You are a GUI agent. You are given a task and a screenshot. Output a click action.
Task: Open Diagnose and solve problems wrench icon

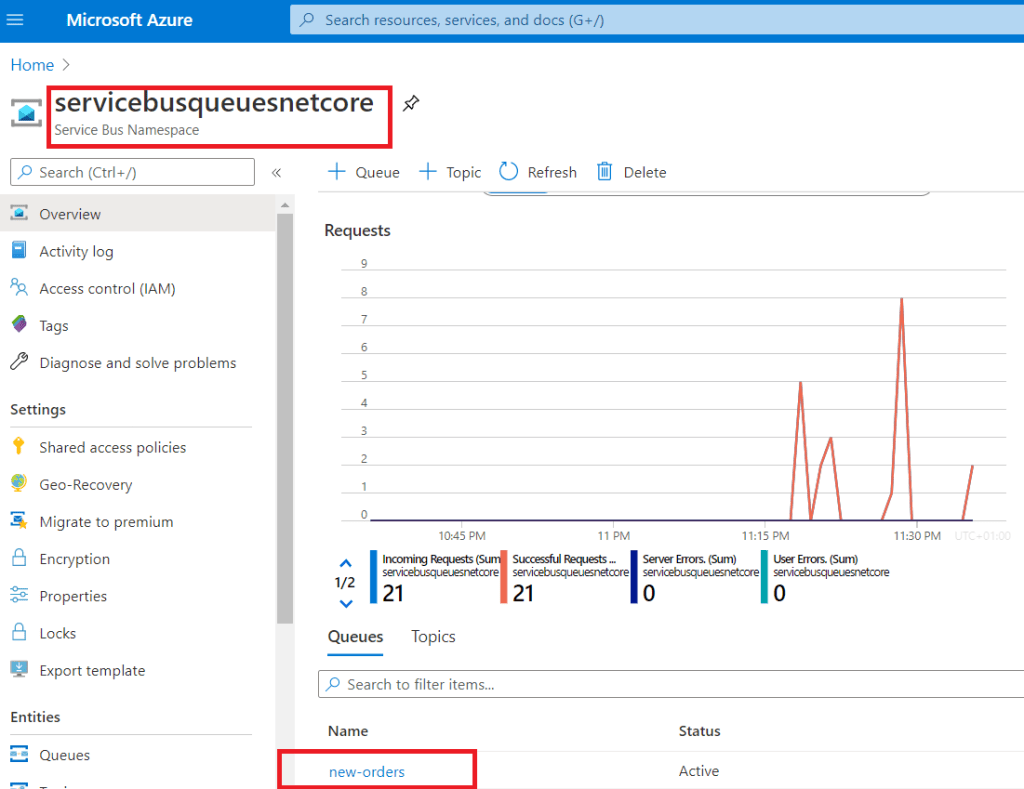[x=19, y=363]
